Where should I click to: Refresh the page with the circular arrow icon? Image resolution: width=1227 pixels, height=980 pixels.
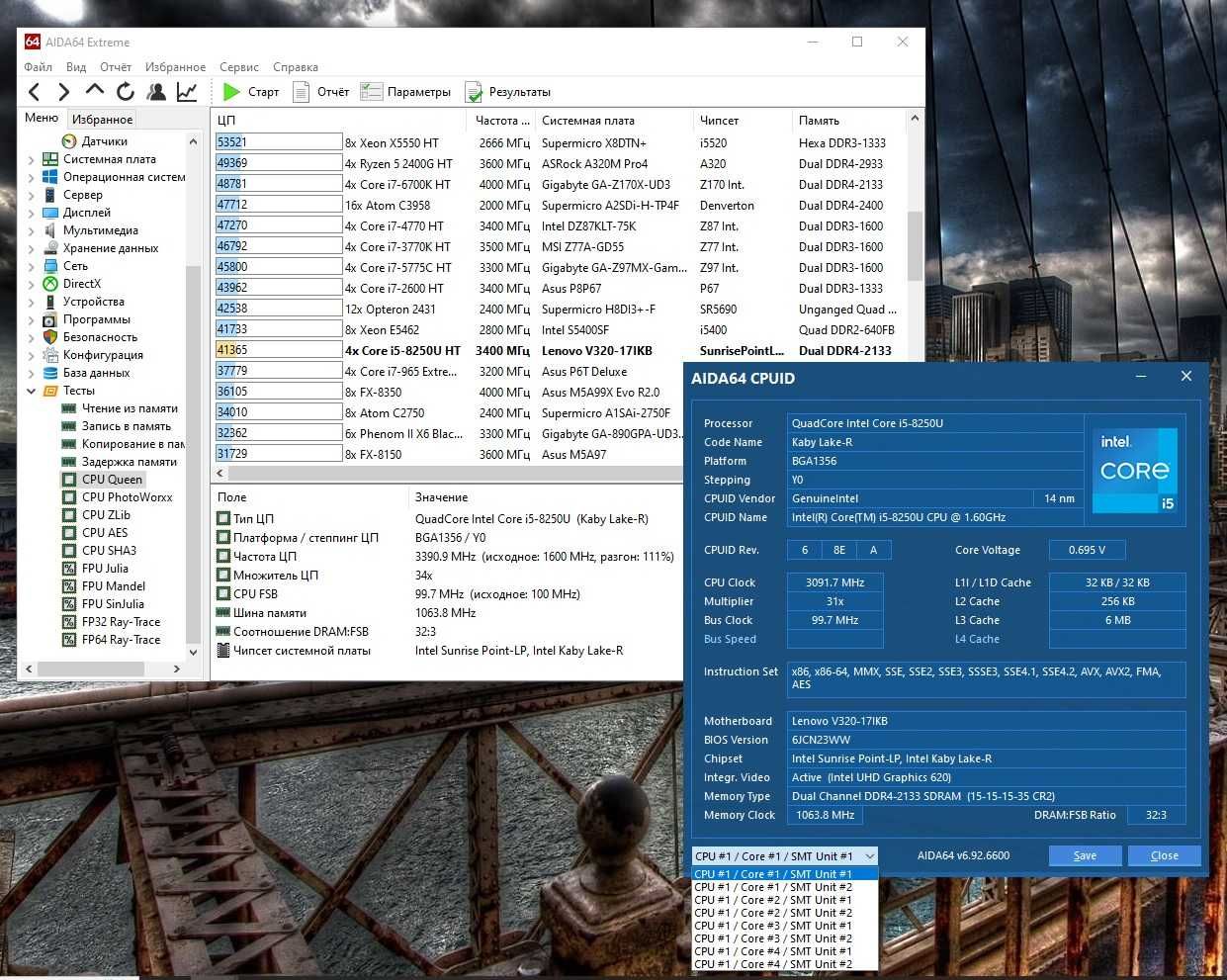tap(126, 92)
